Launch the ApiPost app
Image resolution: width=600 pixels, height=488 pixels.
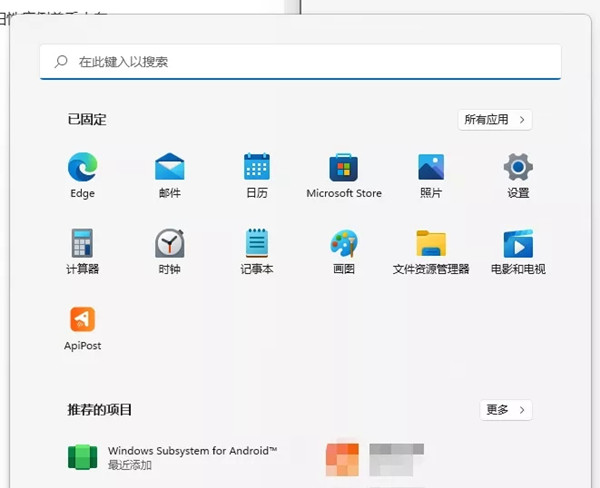[82, 319]
